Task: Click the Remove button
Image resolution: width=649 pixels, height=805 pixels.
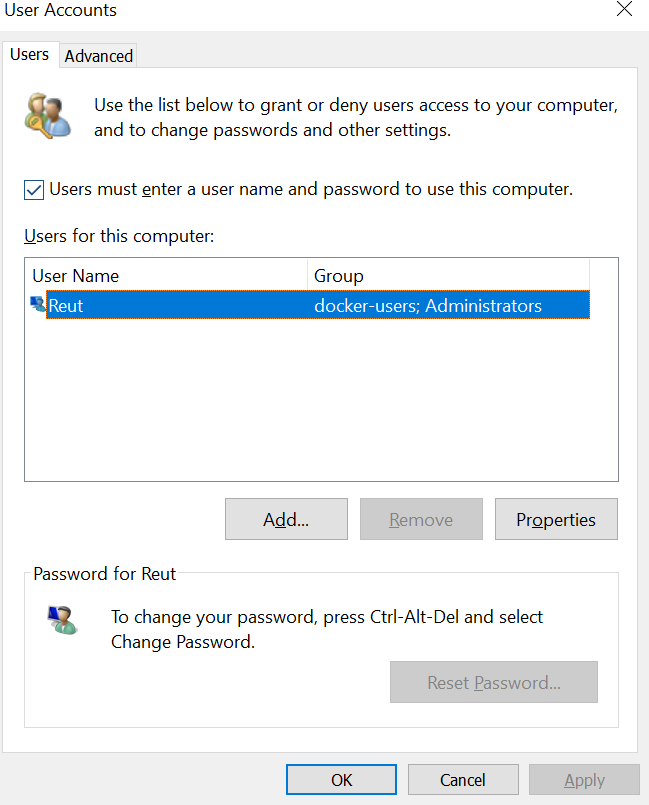Action: 421,519
